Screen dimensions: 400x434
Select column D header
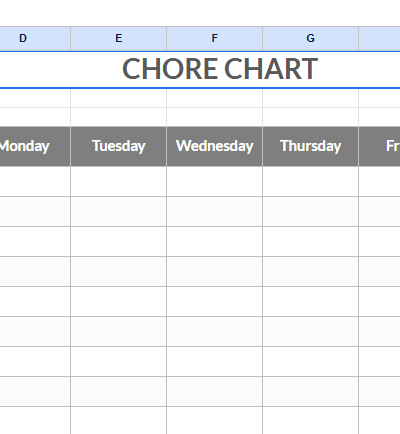pos(35,39)
